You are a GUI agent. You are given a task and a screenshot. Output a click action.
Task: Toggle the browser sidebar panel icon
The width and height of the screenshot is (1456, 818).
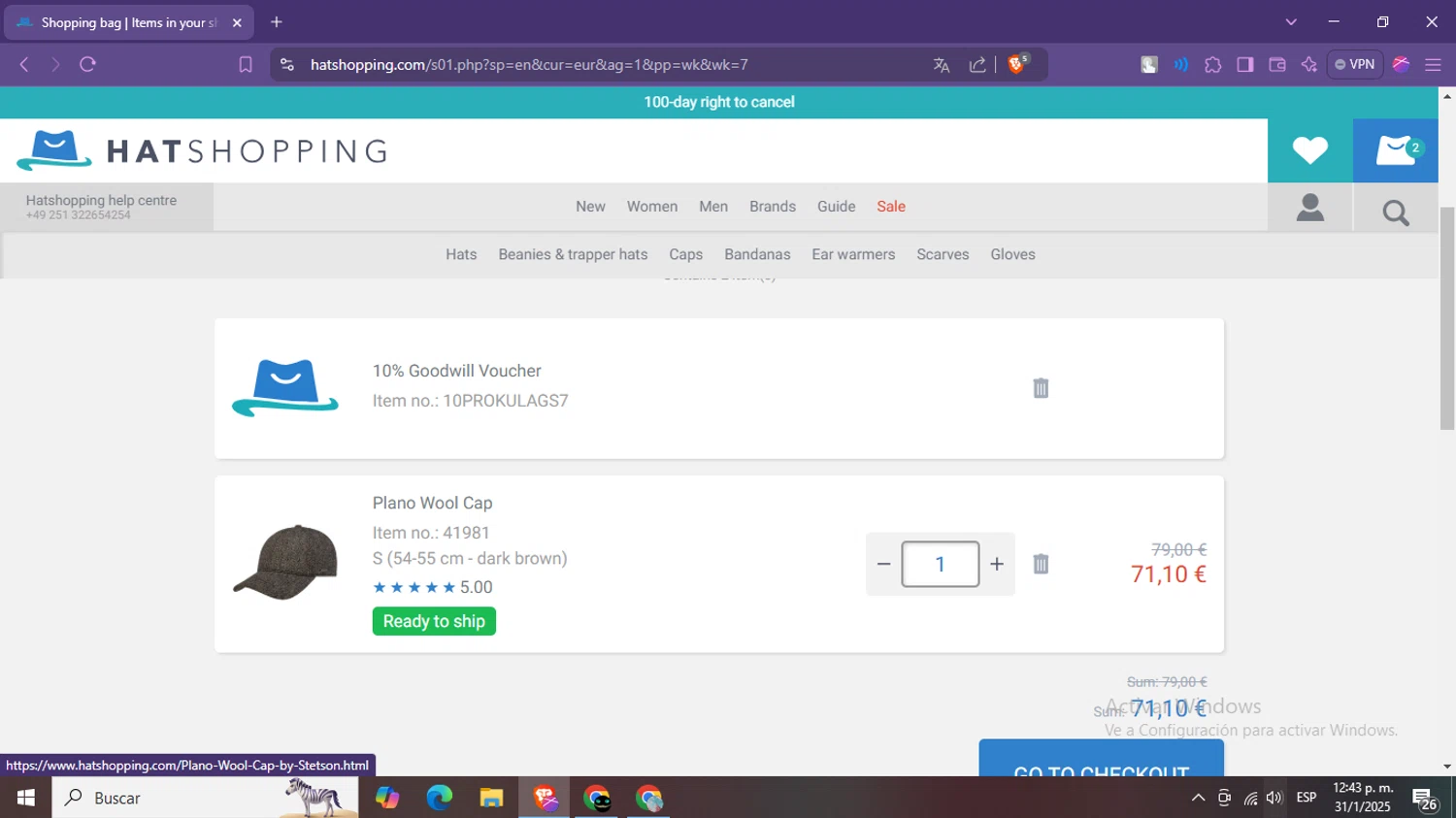click(1245, 65)
